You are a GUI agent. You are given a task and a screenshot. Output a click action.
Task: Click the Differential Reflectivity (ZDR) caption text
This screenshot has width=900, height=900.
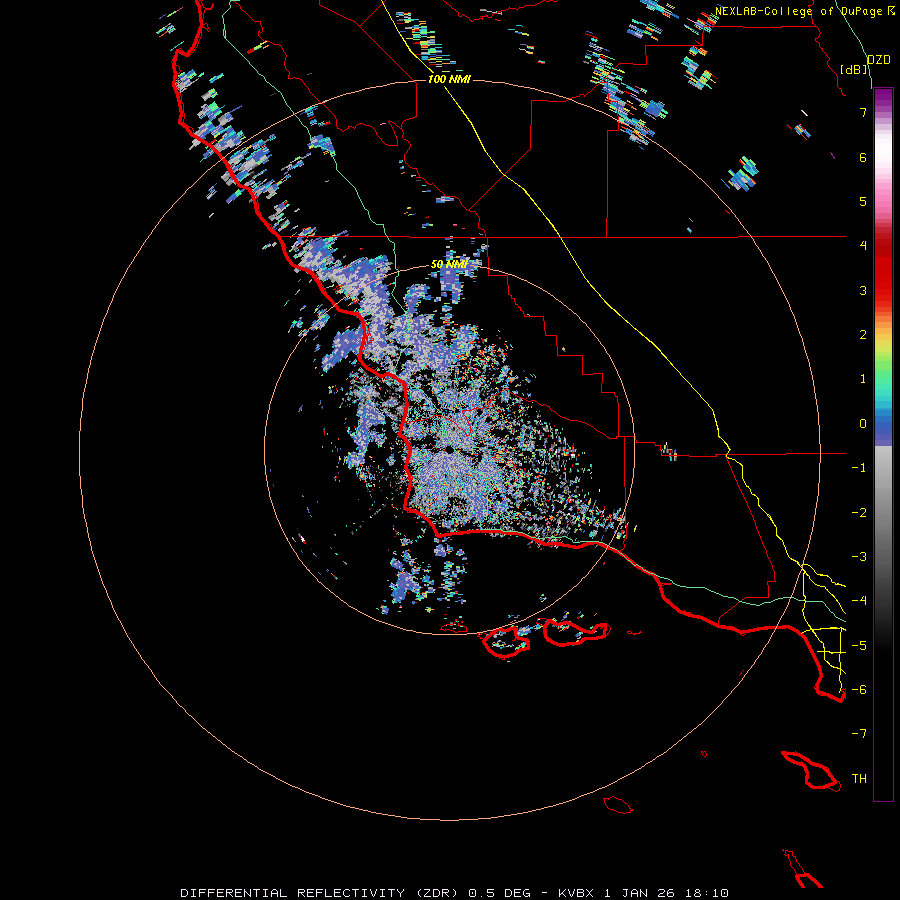coord(319,893)
